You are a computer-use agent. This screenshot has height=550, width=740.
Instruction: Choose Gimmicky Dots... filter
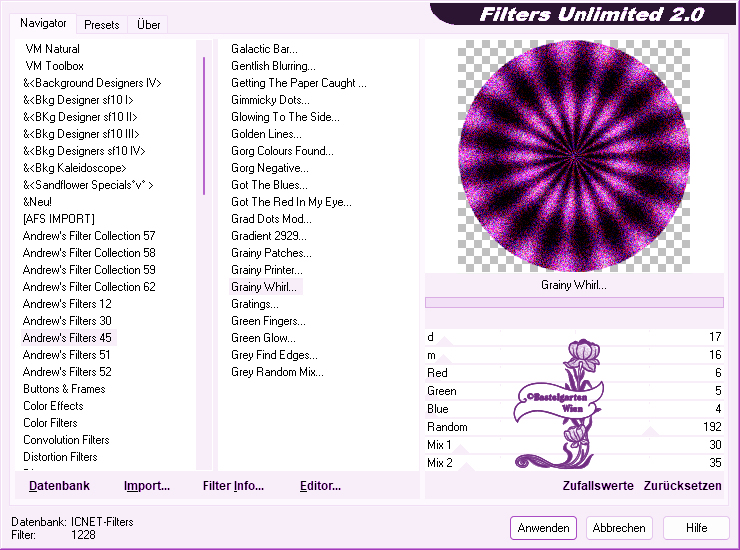click(x=270, y=100)
